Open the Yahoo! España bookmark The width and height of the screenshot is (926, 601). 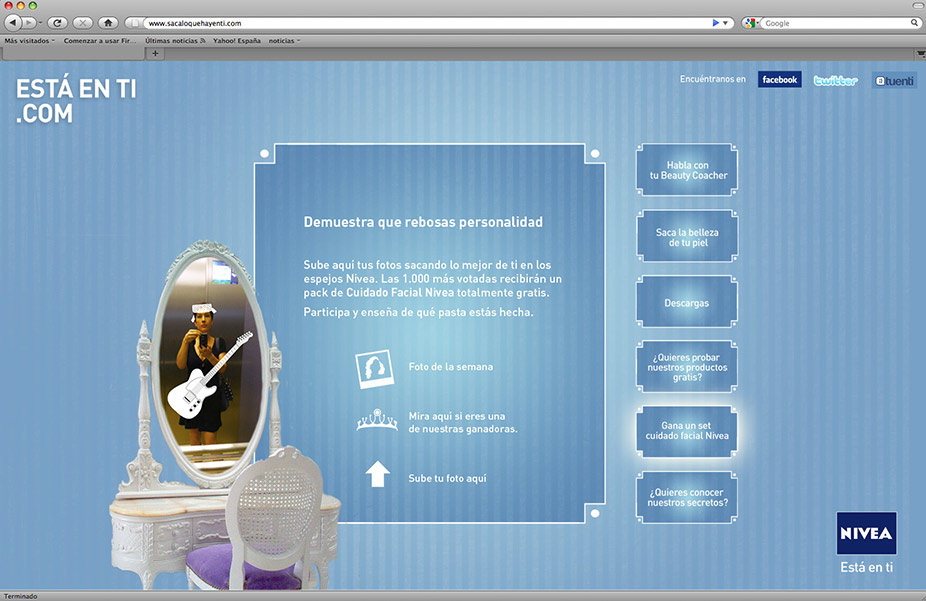point(237,41)
